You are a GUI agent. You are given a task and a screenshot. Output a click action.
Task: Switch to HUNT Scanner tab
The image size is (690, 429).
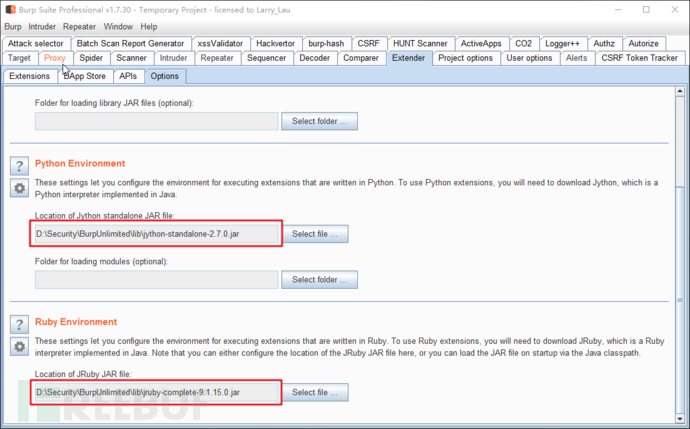click(x=420, y=44)
